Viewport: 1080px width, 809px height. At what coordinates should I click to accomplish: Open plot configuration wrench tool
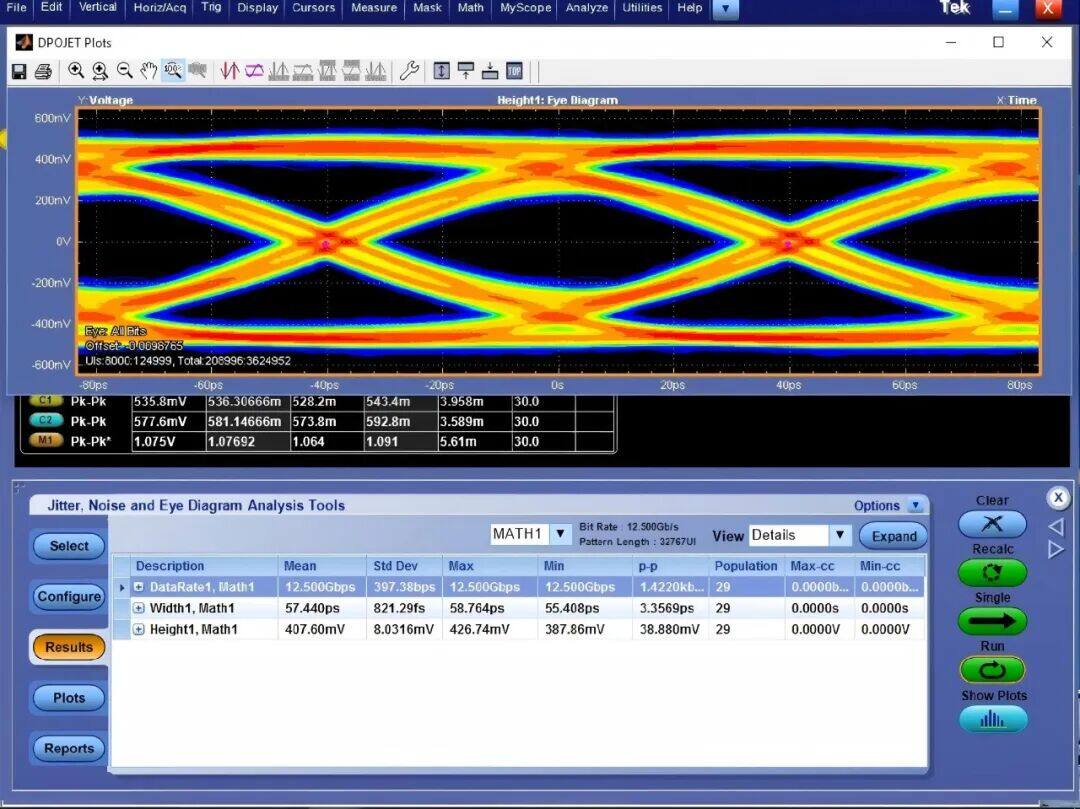coord(409,70)
